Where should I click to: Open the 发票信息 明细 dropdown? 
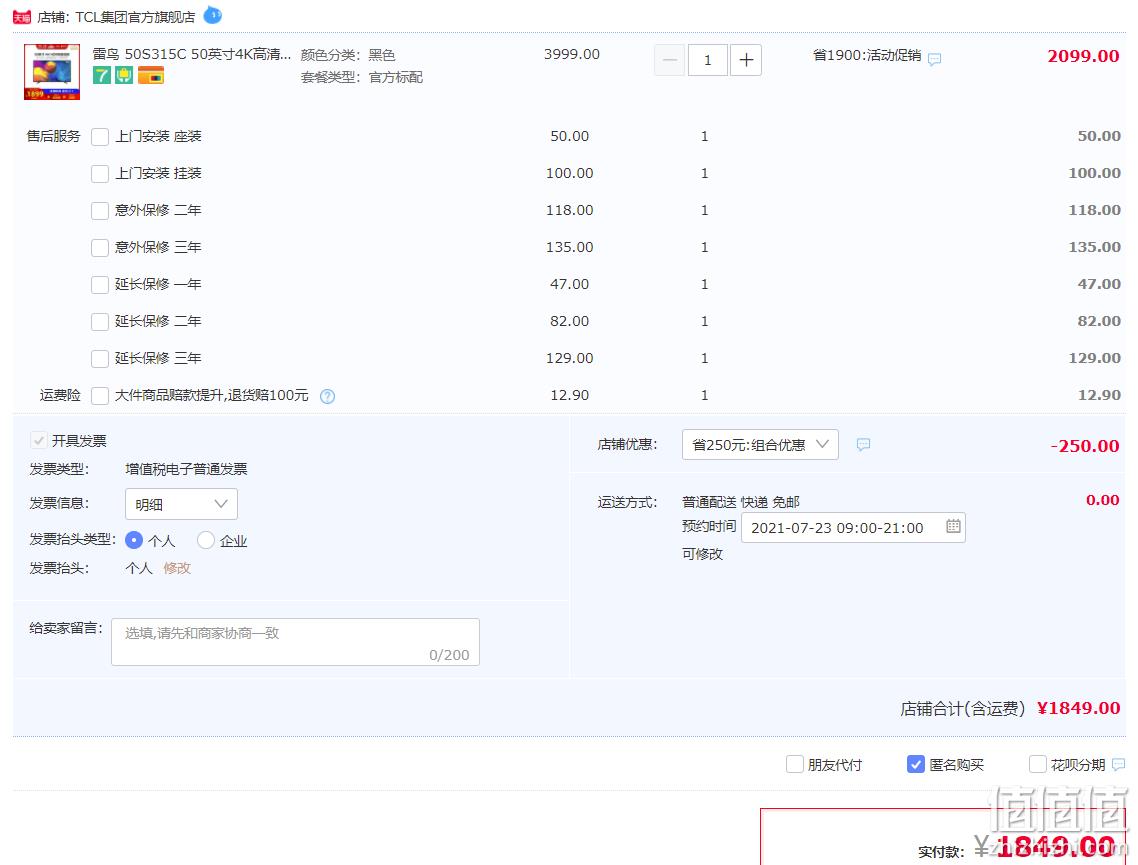(x=181, y=504)
